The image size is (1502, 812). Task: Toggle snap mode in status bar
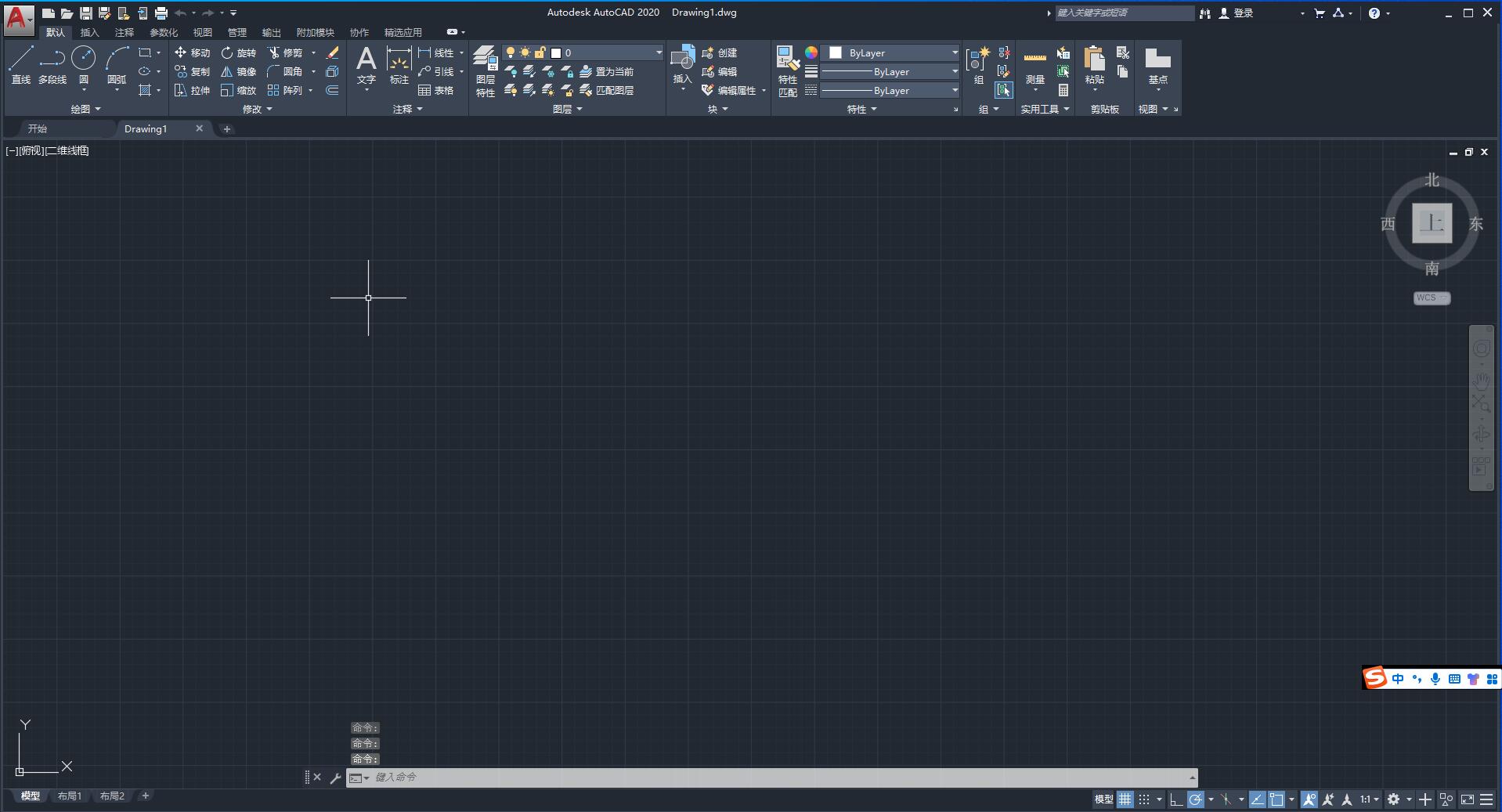coord(1144,799)
